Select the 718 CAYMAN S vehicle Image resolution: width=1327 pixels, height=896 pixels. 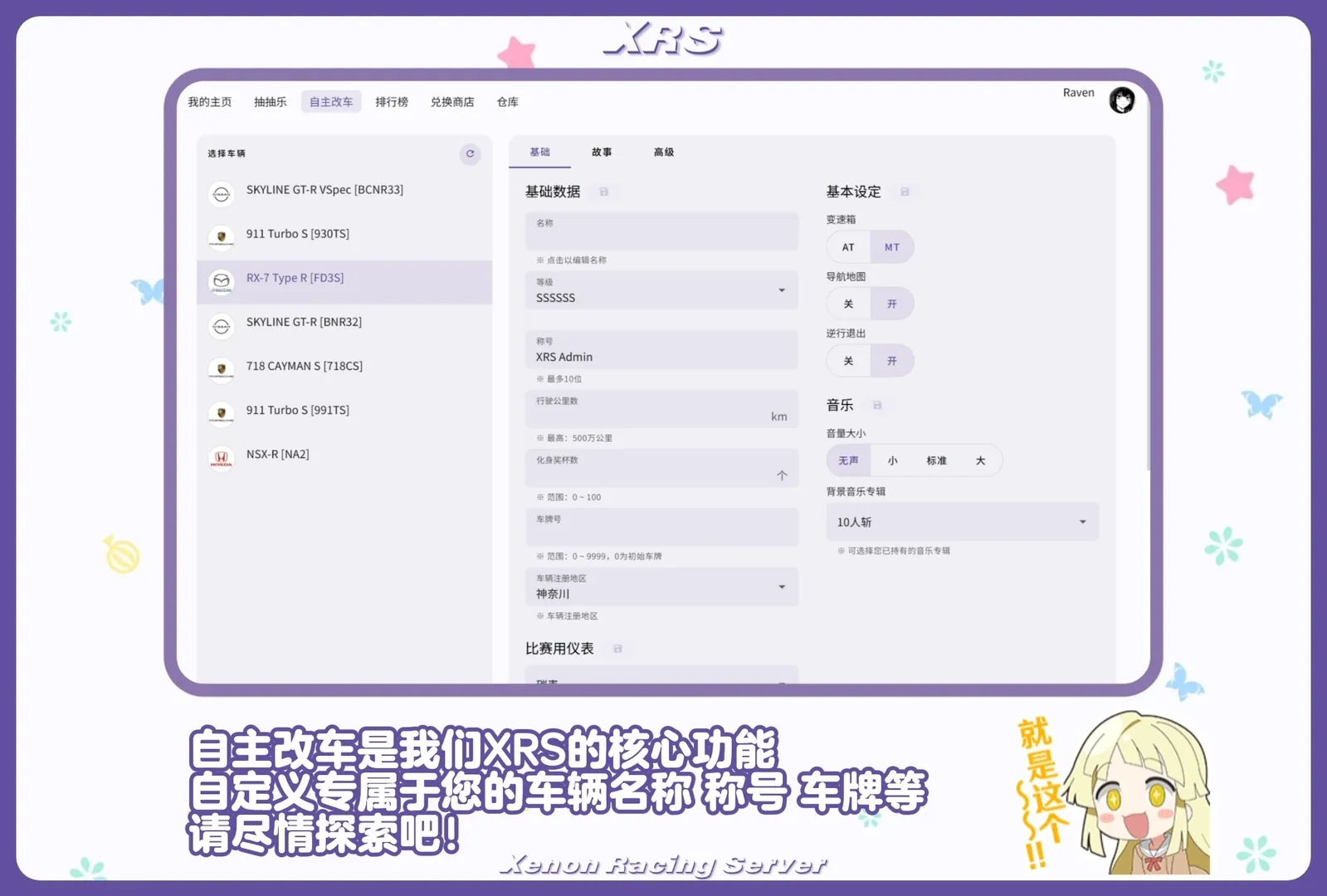[304, 366]
